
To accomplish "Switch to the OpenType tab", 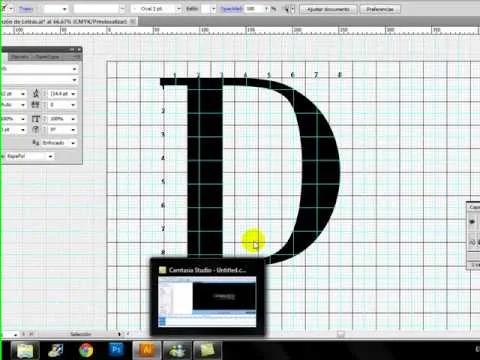I will coord(47,57).
